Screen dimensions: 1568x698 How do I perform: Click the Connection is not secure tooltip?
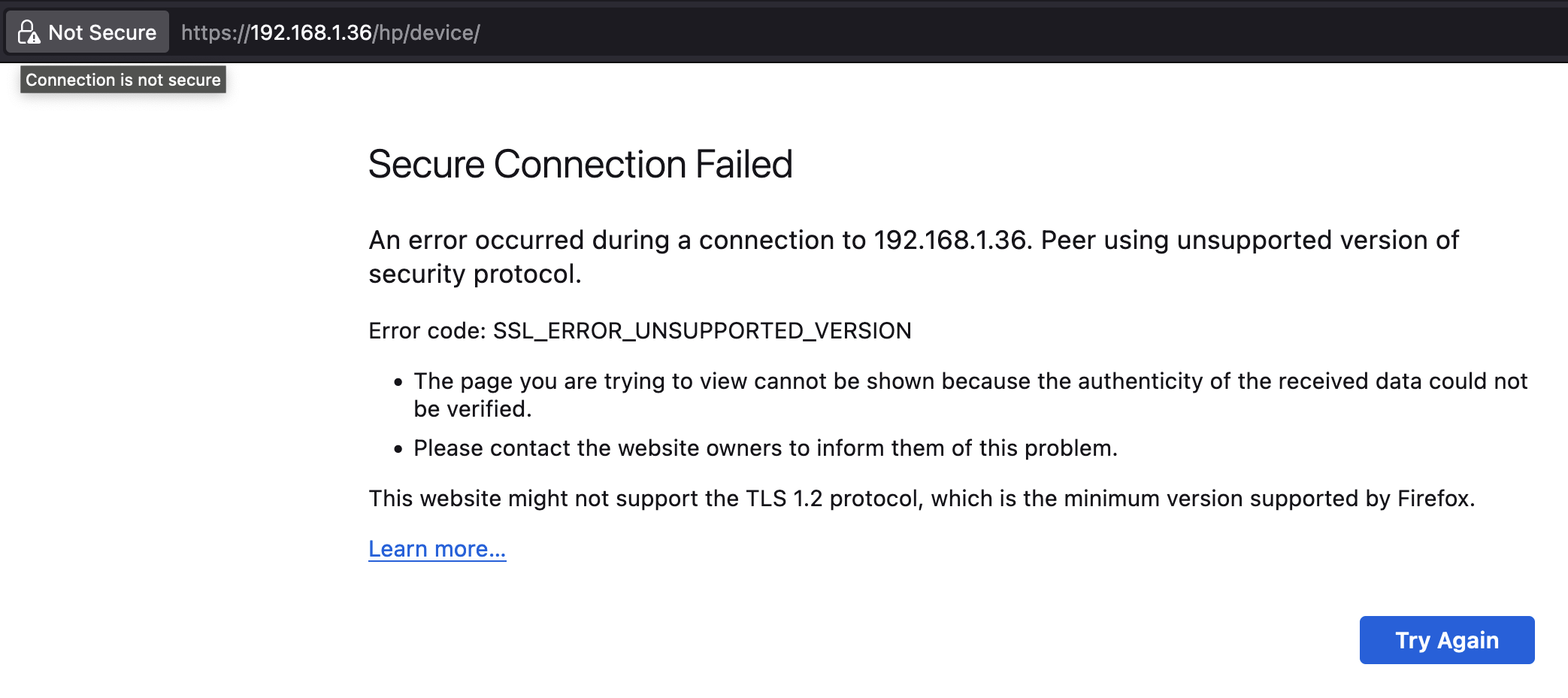(123, 80)
